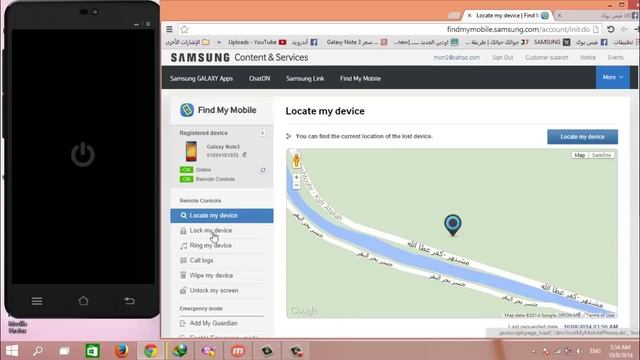Screen dimensions: 640x360
Task: Open the Chrome hamburger menu
Action: [169, 29]
